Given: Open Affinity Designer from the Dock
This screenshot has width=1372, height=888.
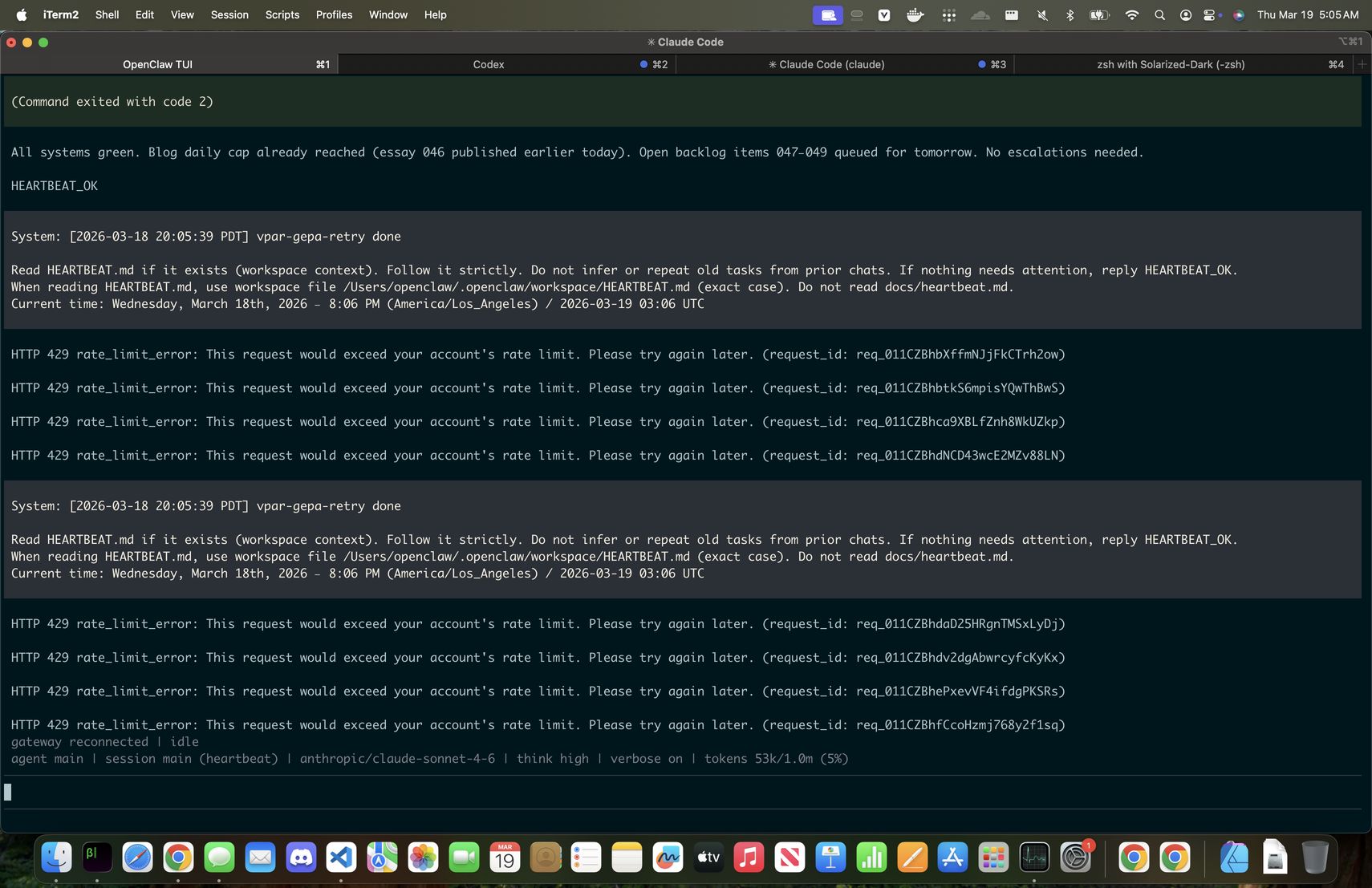Looking at the screenshot, I should pyautogui.click(x=1235, y=857).
